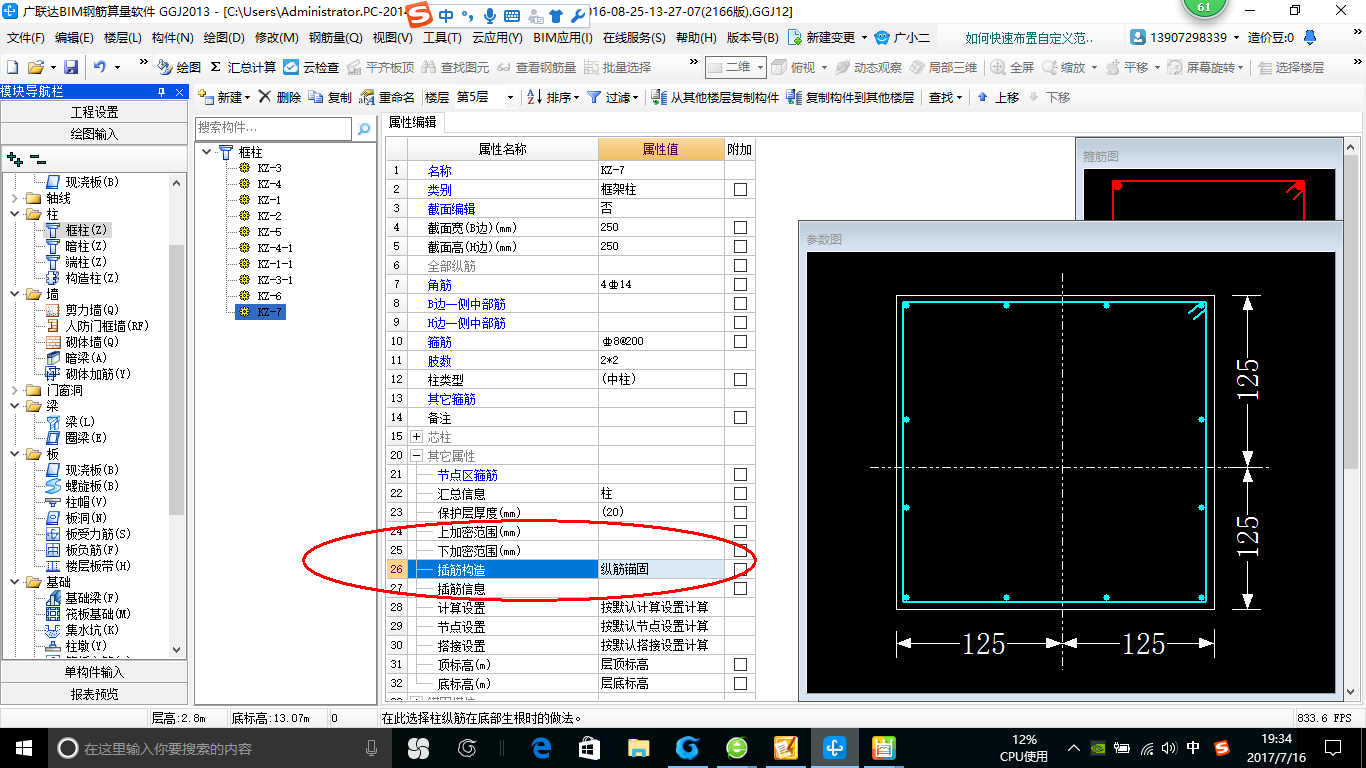1366x768 pixels.
Task: Click 复制构件到其他楼层
Action: 850,97
